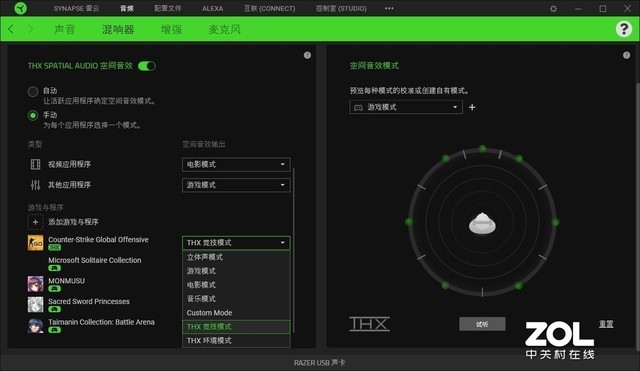Choose Custom Mode from the list
Image resolution: width=640 pixels, height=371 pixels.
[236, 313]
